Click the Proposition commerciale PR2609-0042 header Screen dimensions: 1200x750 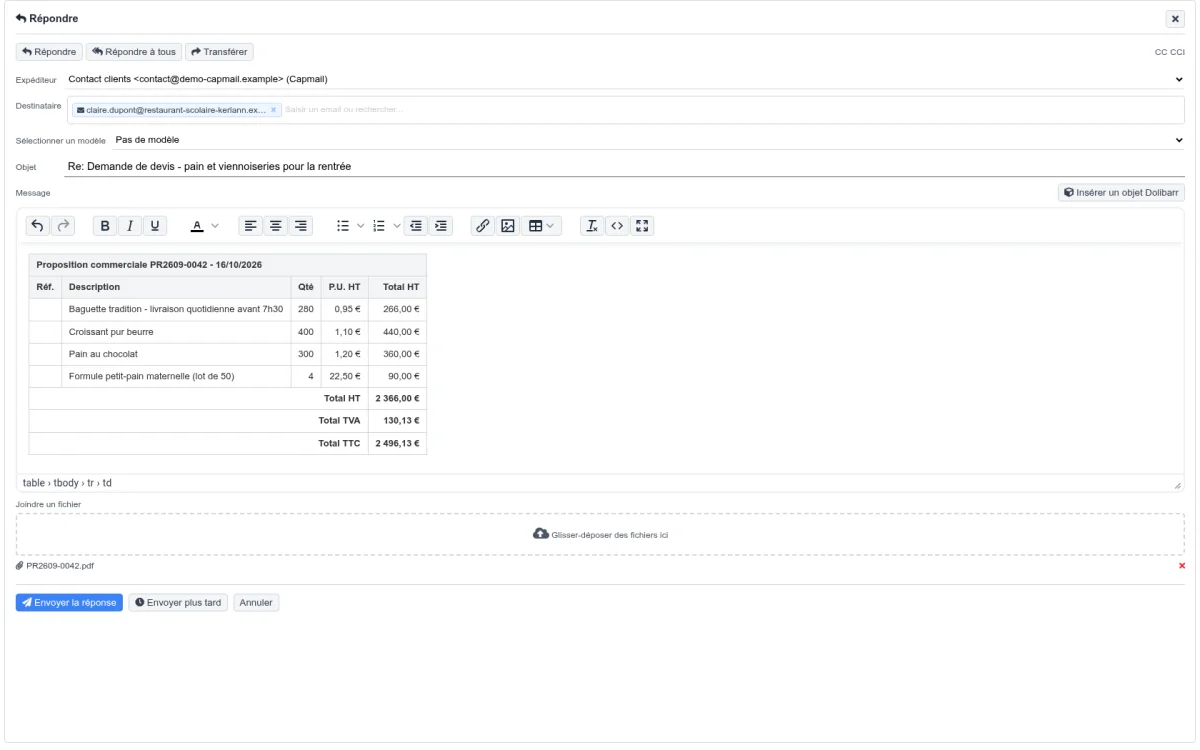pyautogui.click(x=228, y=264)
